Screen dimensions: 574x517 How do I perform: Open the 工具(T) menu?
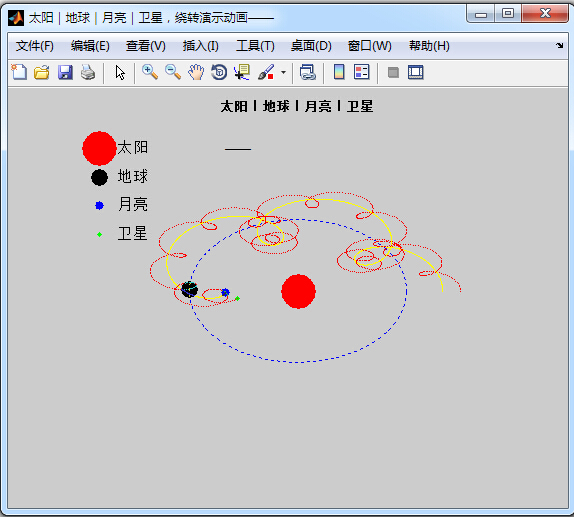tap(255, 46)
